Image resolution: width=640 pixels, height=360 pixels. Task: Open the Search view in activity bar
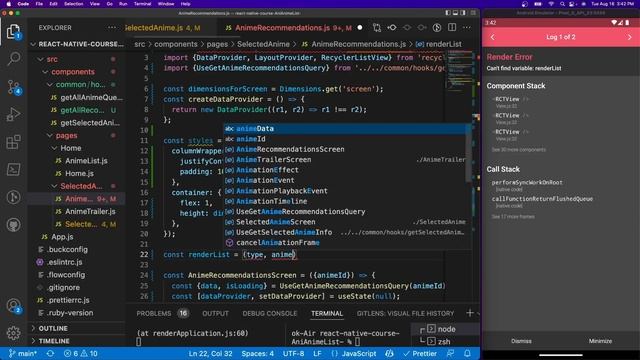click(x=13, y=59)
